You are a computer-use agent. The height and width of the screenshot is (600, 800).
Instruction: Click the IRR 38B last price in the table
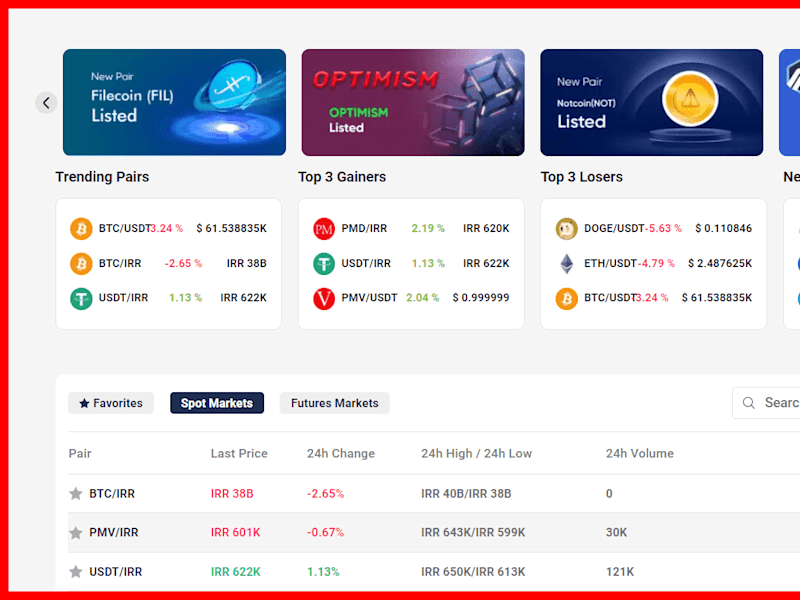tap(232, 493)
